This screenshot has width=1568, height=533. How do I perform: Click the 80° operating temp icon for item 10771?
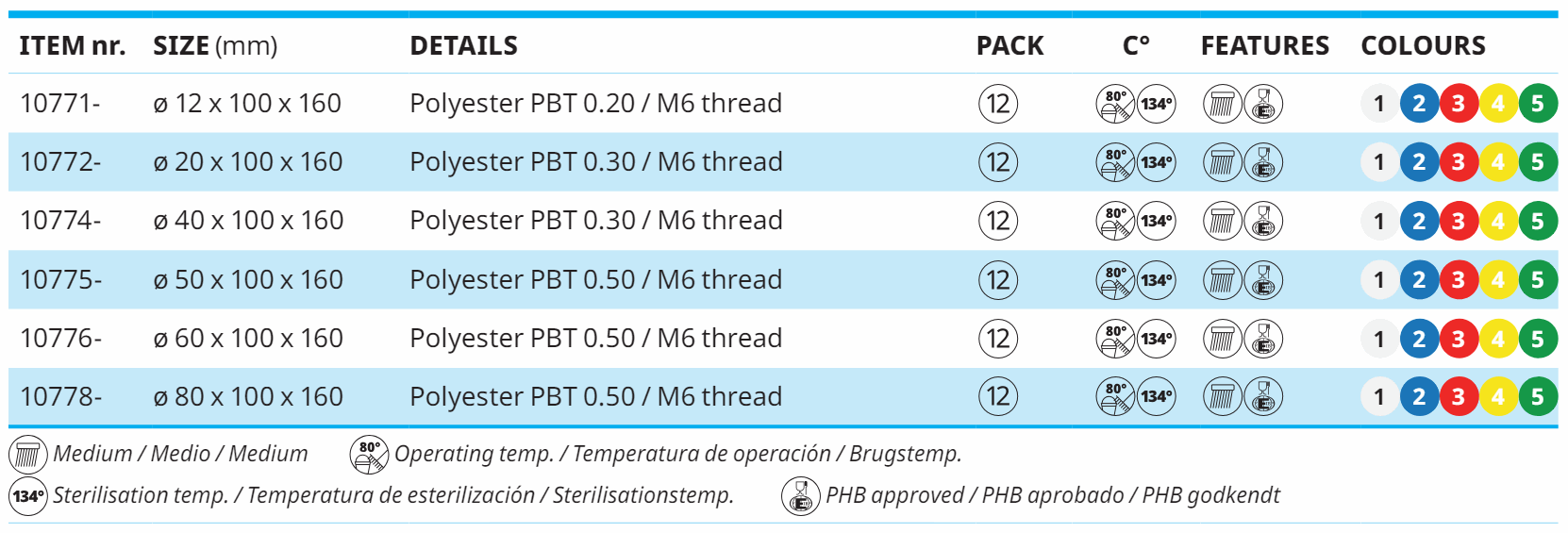point(1115,104)
